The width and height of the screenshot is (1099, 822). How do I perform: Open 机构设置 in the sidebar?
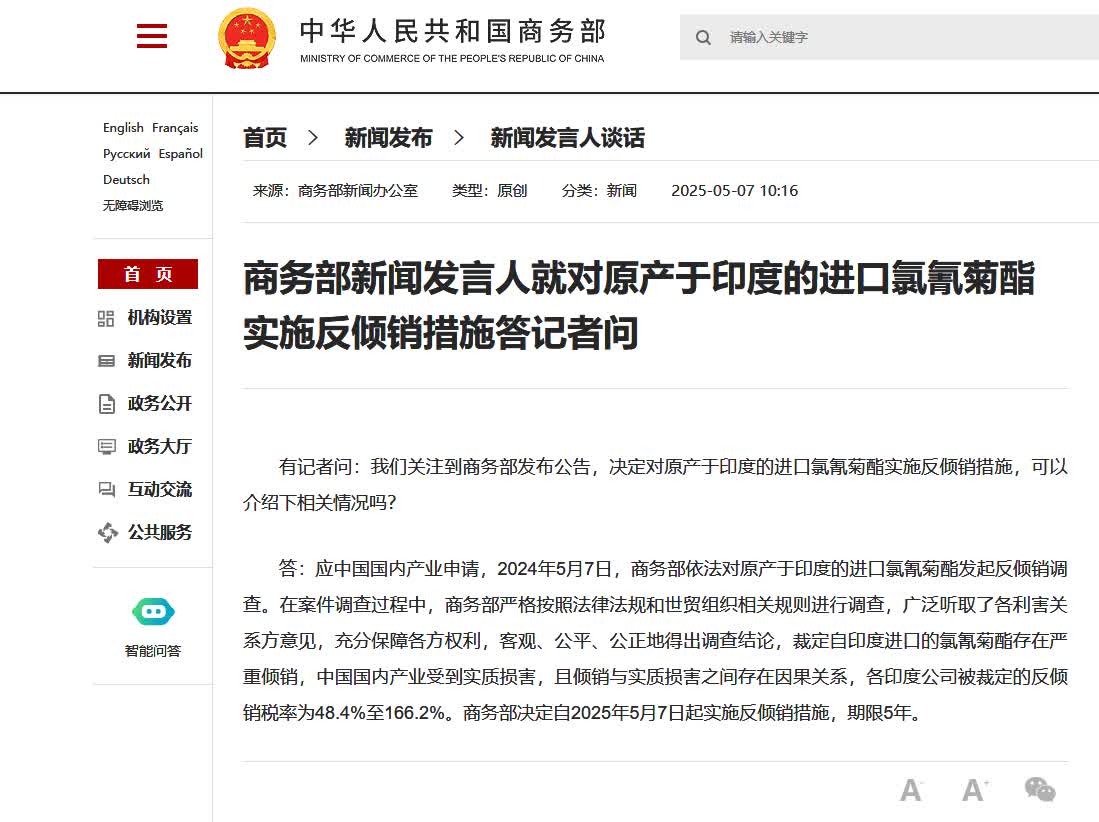(x=160, y=317)
